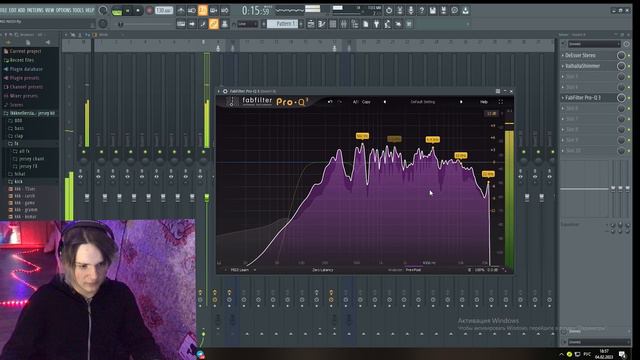Open the FILE menu in FL Studio

pyautogui.click(x=3, y=10)
